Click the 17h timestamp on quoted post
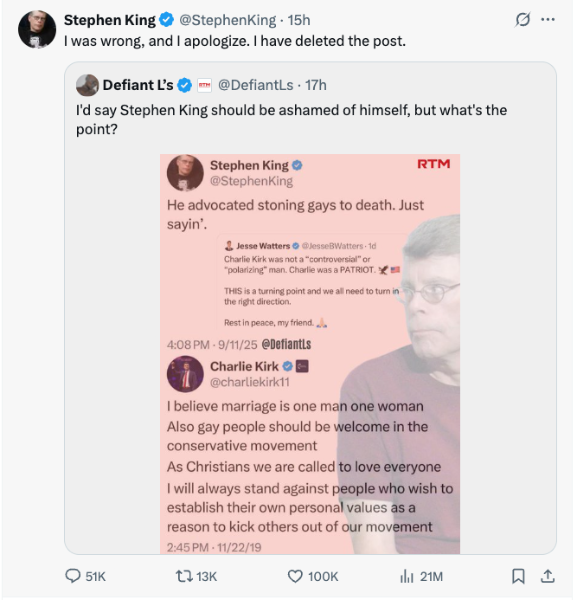577x600 pixels. [316, 85]
